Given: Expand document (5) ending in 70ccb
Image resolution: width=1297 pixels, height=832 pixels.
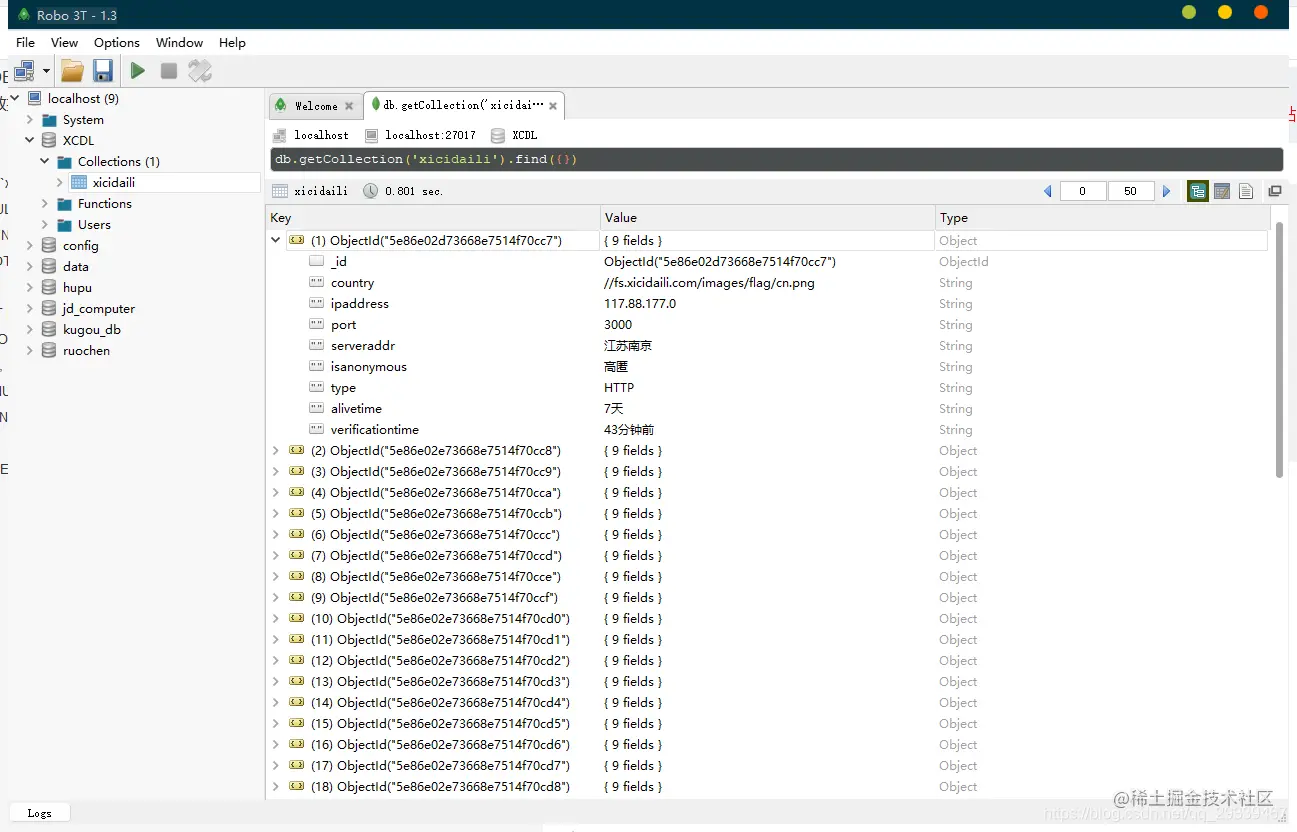Looking at the screenshot, I should click(275, 513).
